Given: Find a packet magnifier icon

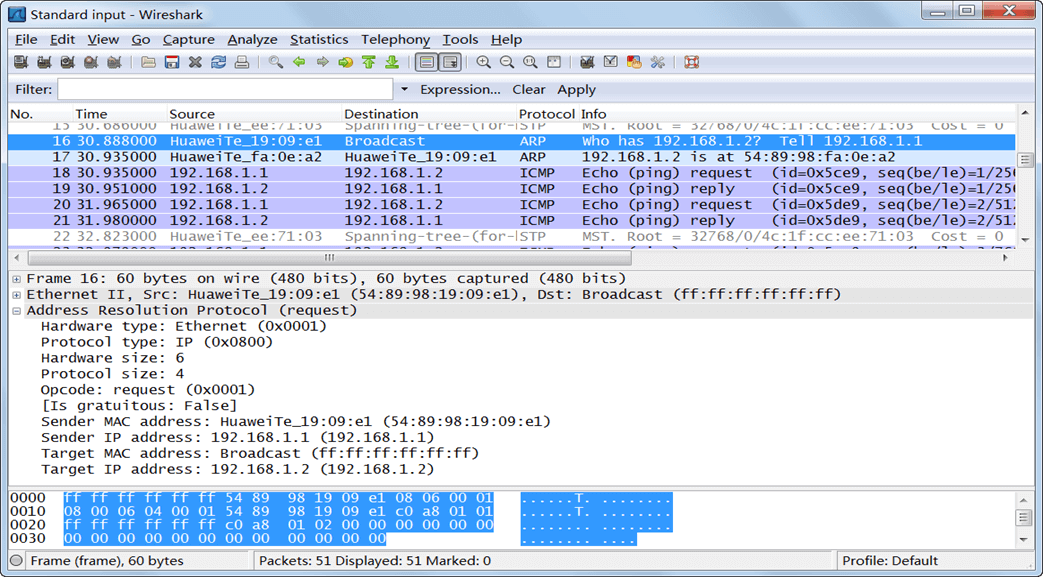Looking at the screenshot, I should [275, 63].
